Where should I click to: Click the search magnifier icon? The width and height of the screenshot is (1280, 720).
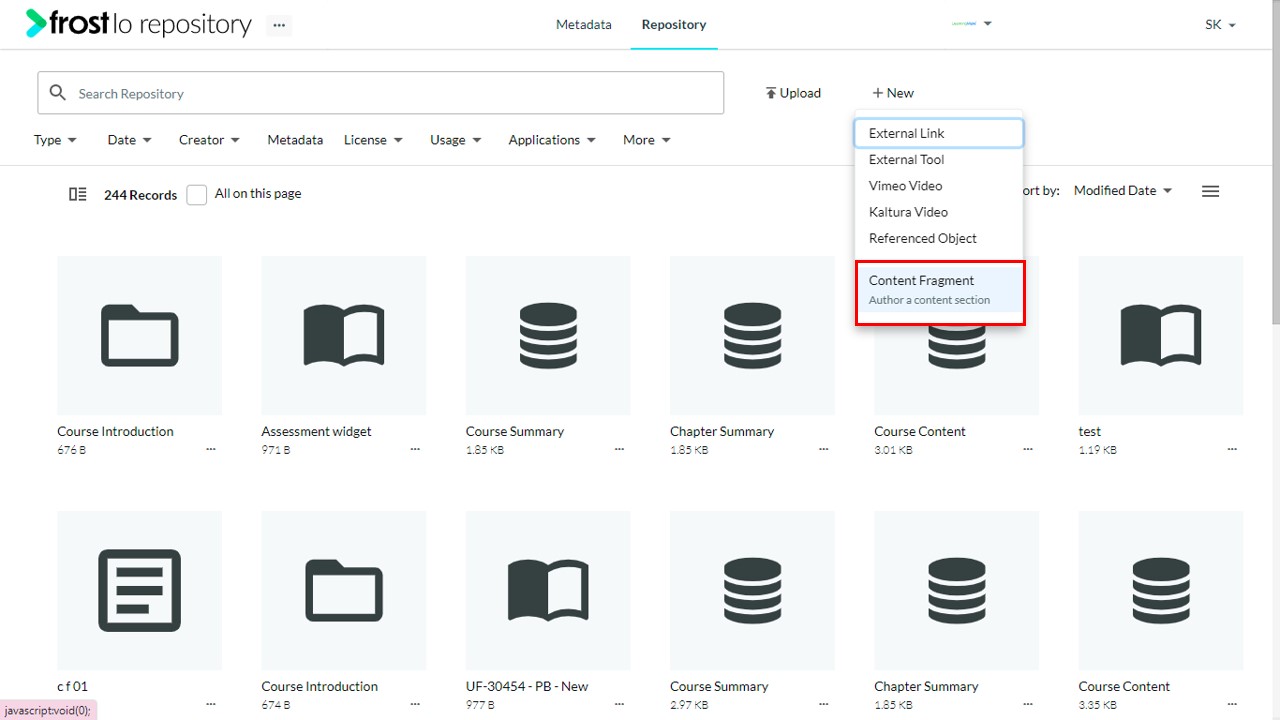pos(58,93)
